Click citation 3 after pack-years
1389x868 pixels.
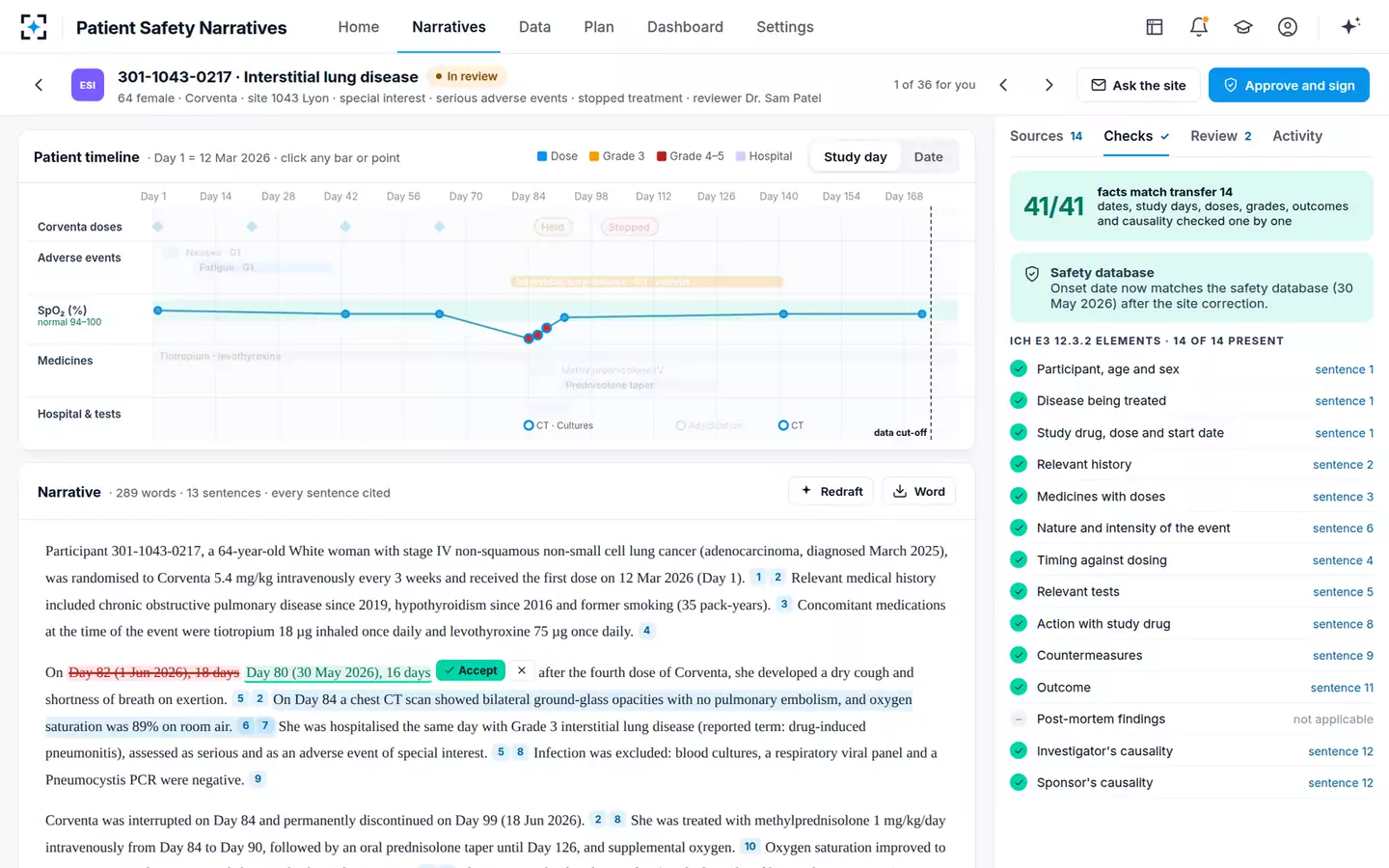pyautogui.click(x=784, y=604)
